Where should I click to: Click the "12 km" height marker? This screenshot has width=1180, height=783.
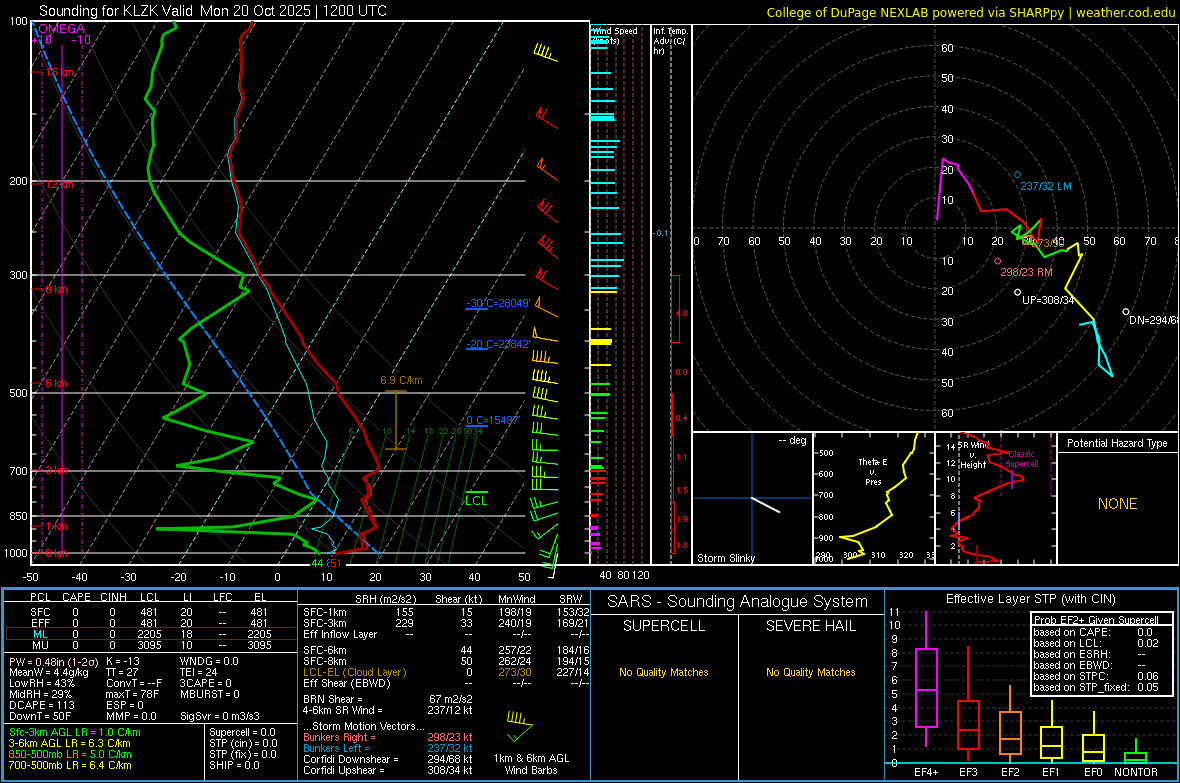point(59,184)
